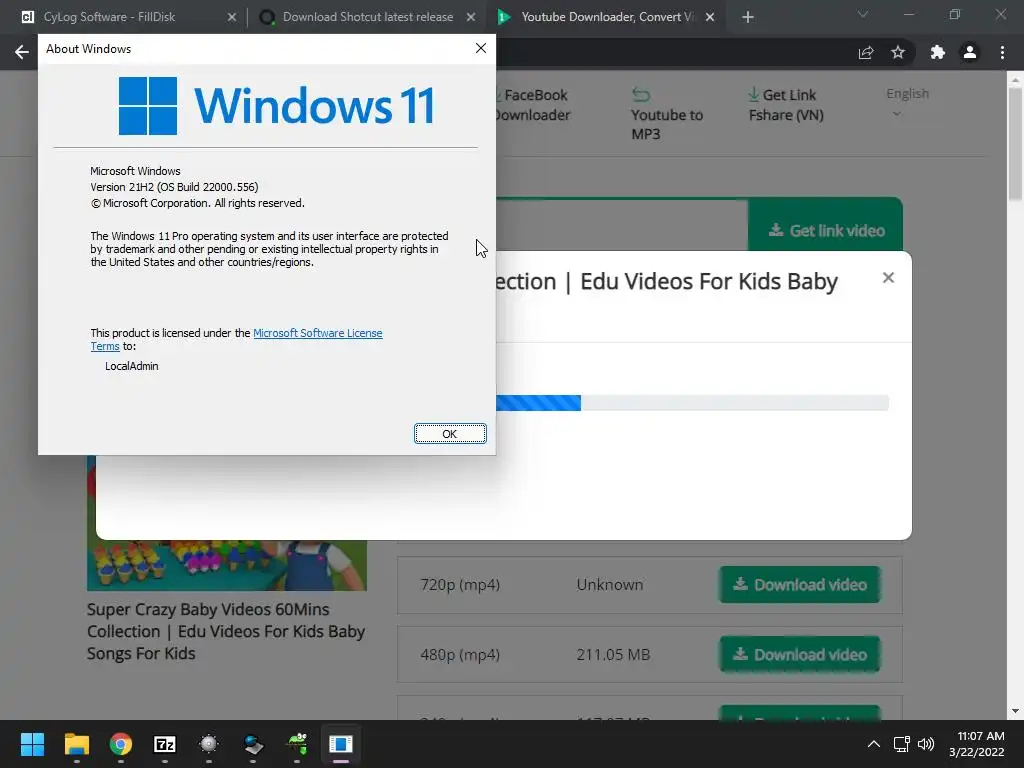The width and height of the screenshot is (1024, 768).
Task: Open 7-Zip from taskbar
Action: tap(165, 744)
